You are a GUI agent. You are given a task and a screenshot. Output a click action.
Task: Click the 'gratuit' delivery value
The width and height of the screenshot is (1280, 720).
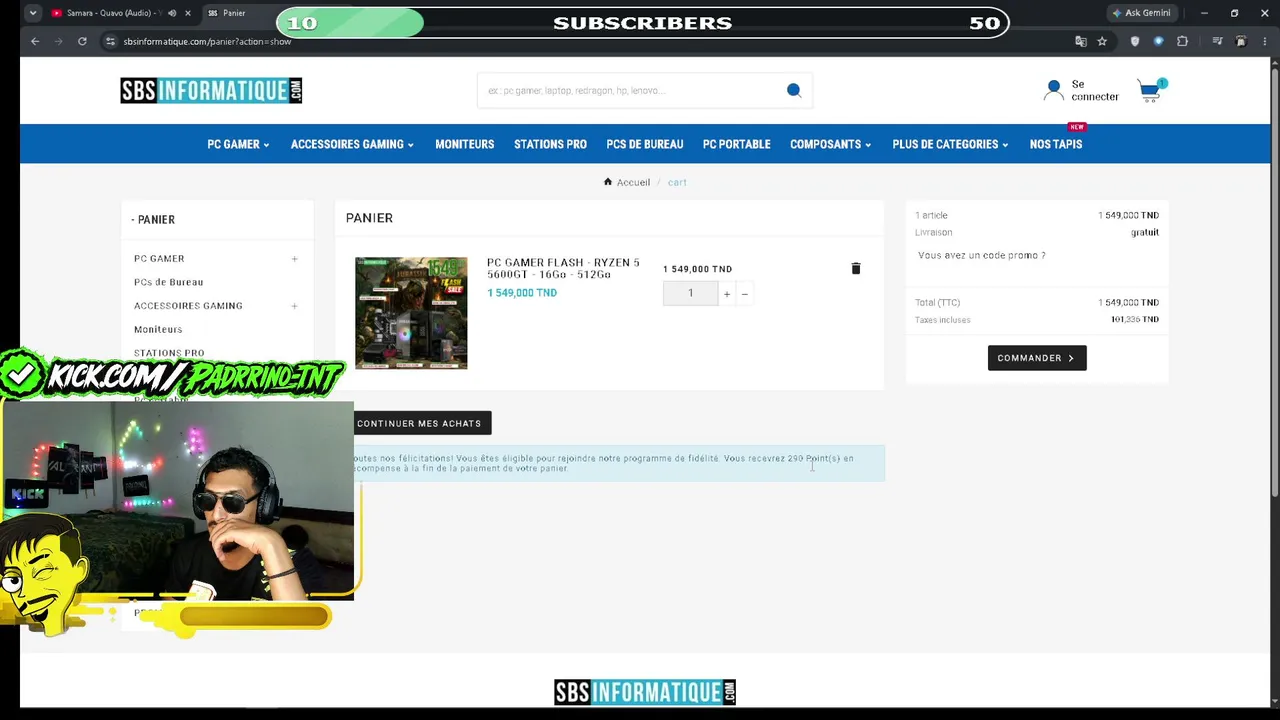point(1145,232)
